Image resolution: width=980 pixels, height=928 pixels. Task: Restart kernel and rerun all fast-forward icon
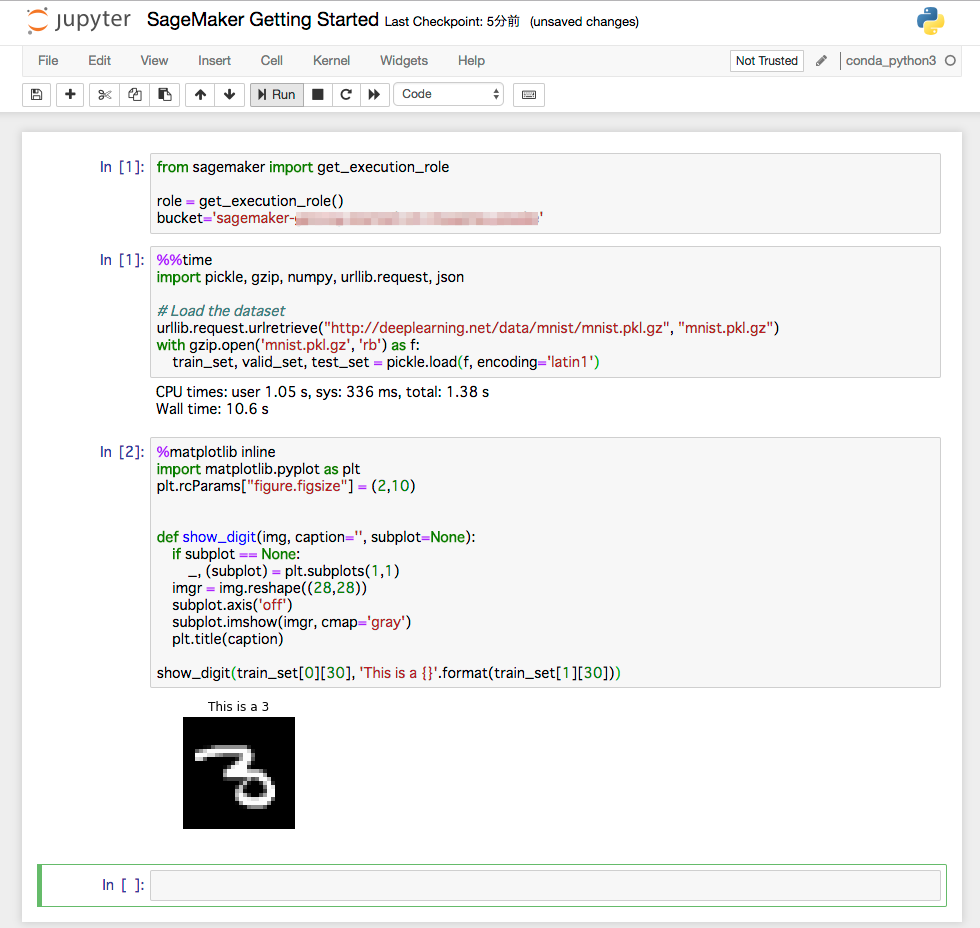coord(374,94)
